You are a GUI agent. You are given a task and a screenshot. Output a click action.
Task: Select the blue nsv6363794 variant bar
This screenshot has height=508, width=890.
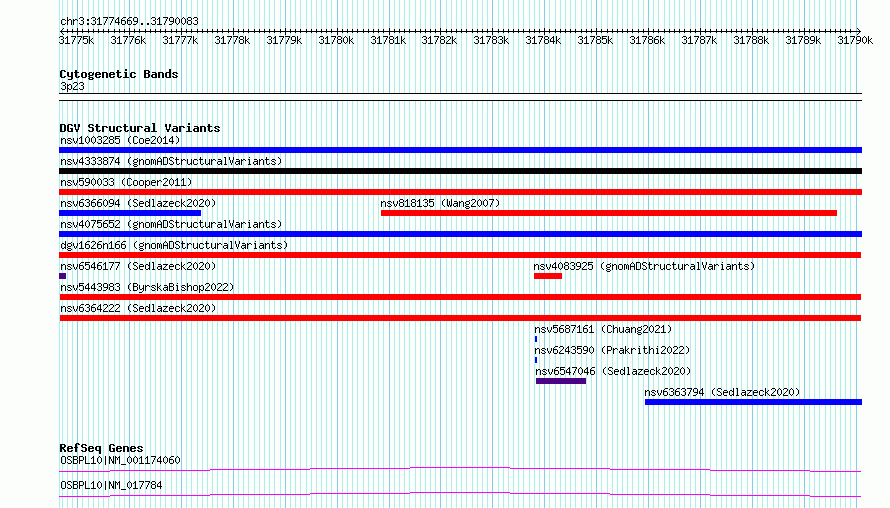[x=753, y=402]
